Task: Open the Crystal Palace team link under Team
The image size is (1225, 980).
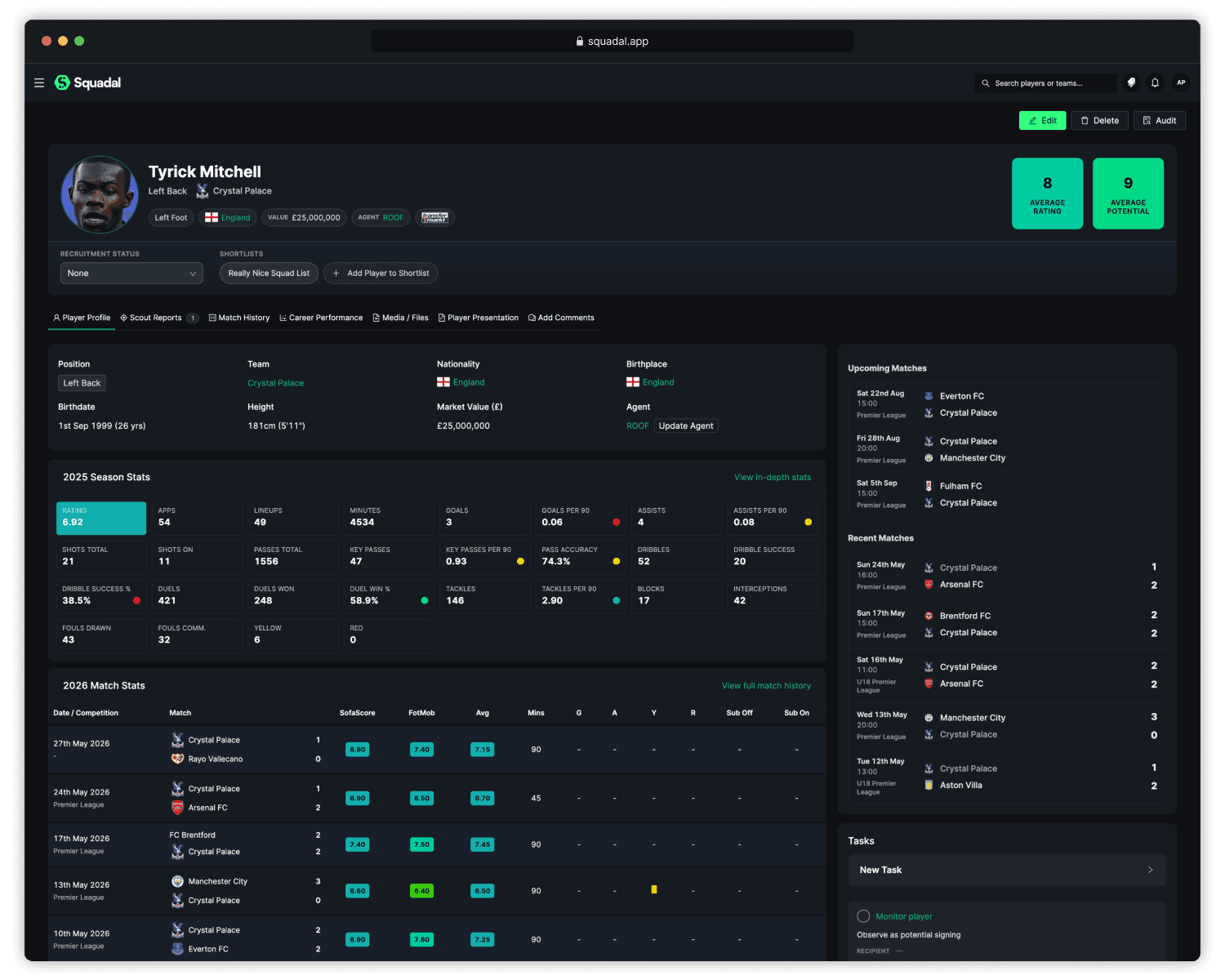Action: click(x=276, y=383)
